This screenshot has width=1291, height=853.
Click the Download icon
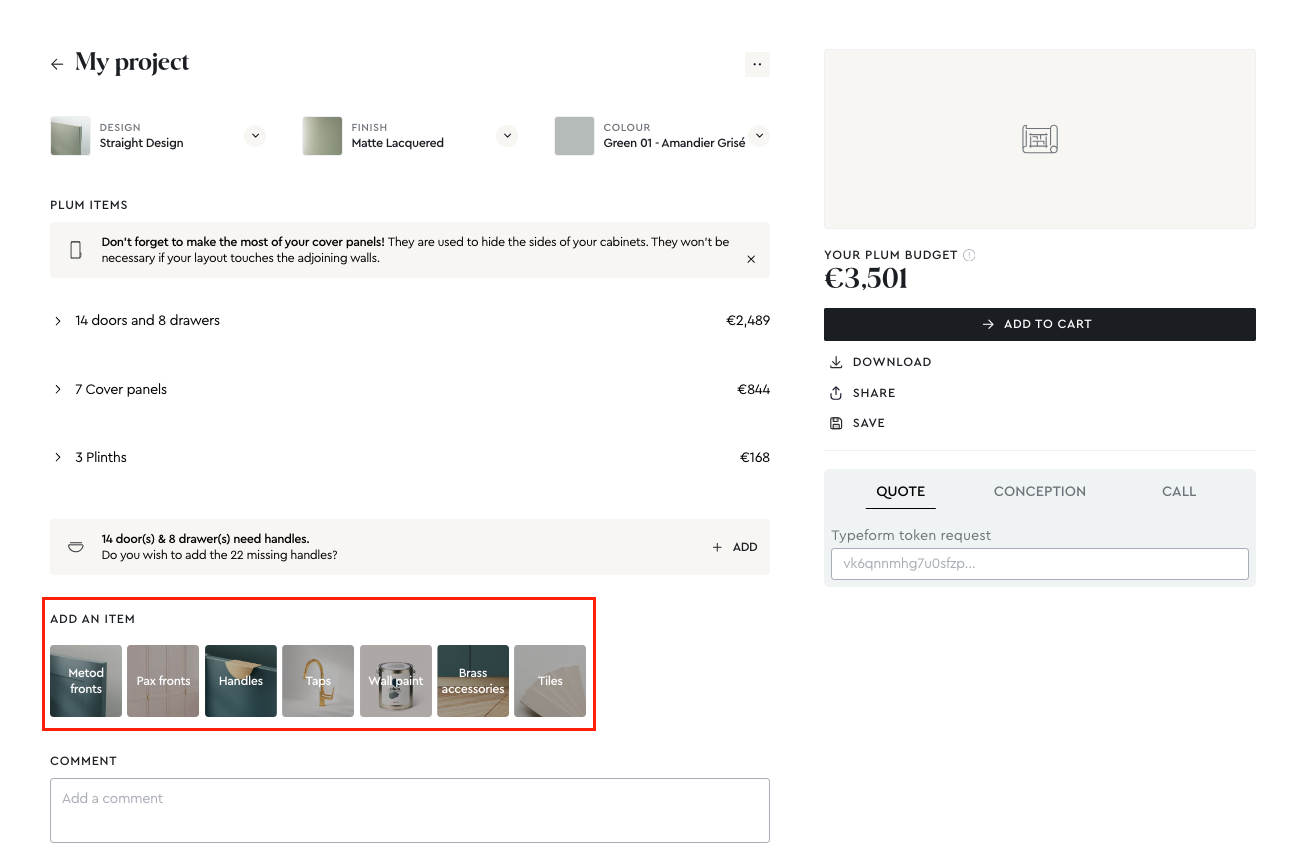pos(836,362)
